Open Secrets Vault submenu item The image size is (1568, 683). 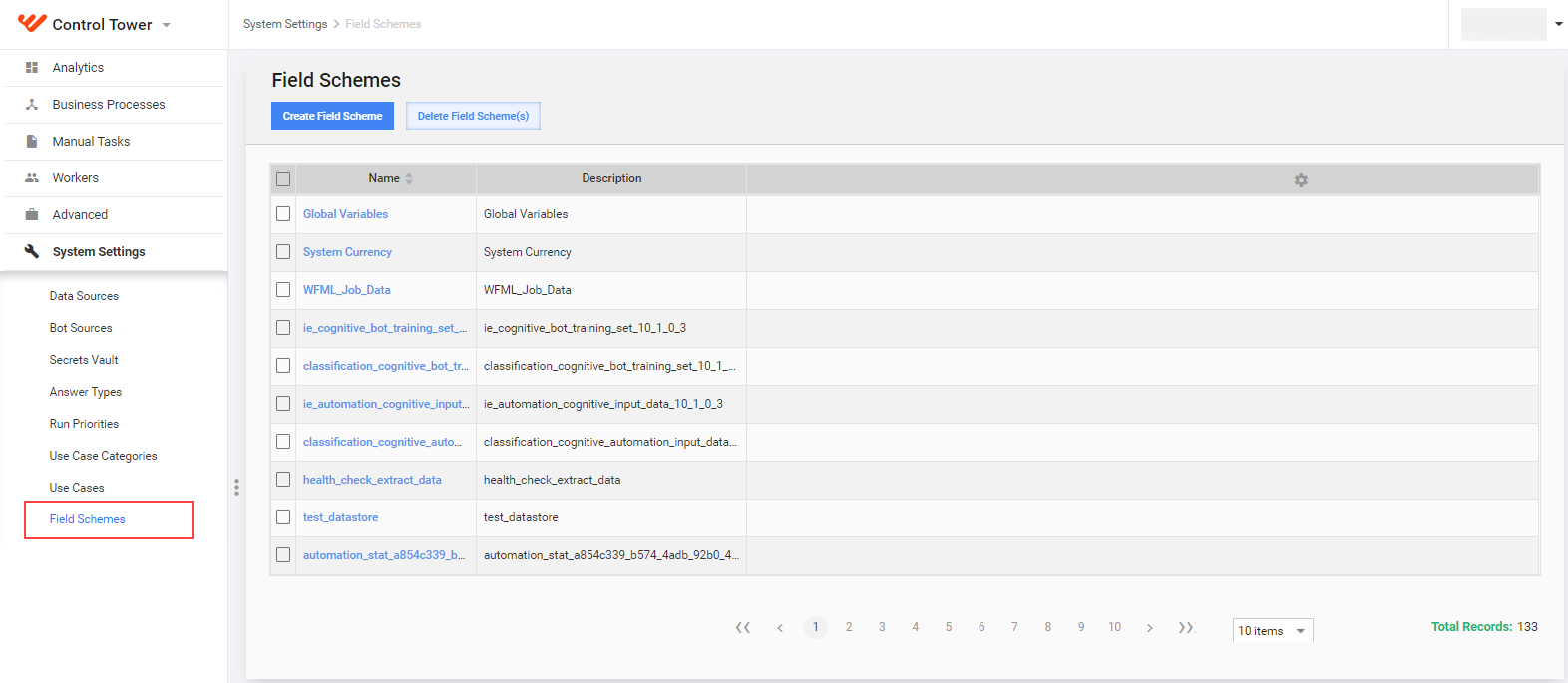pyautogui.click(x=84, y=360)
